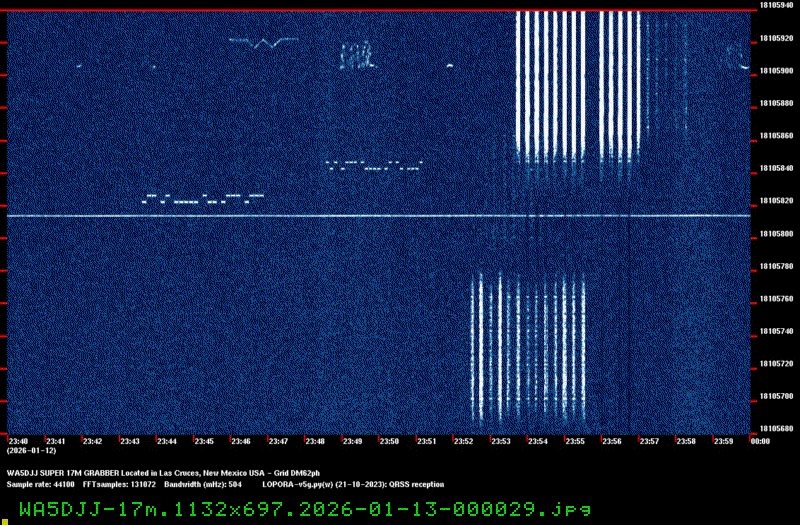The height and width of the screenshot is (525, 800).
Task: Select the 18105920 frequency label
Action: [777, 38]
